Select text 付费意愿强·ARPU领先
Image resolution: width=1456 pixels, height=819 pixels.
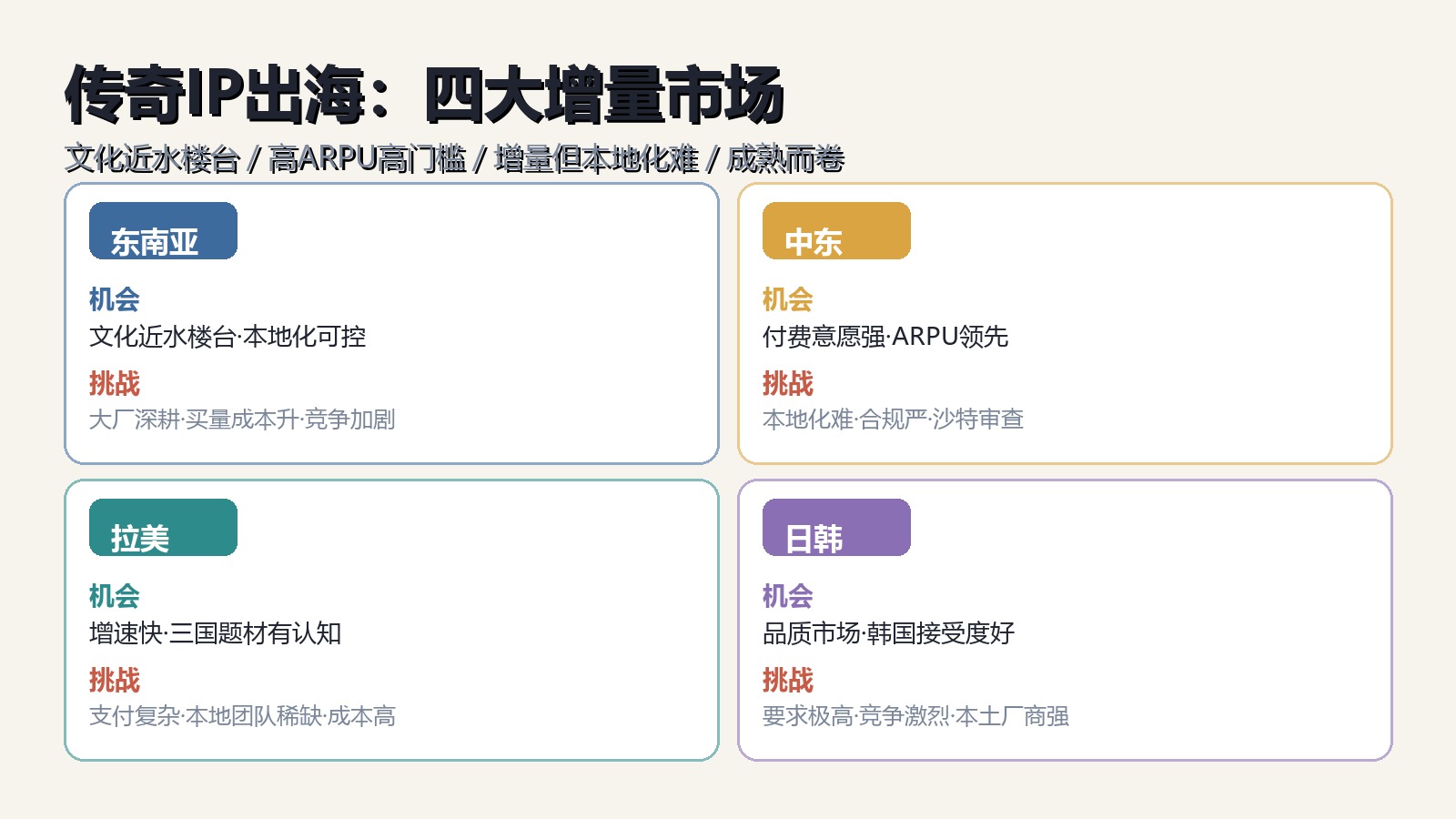(885, 337)
